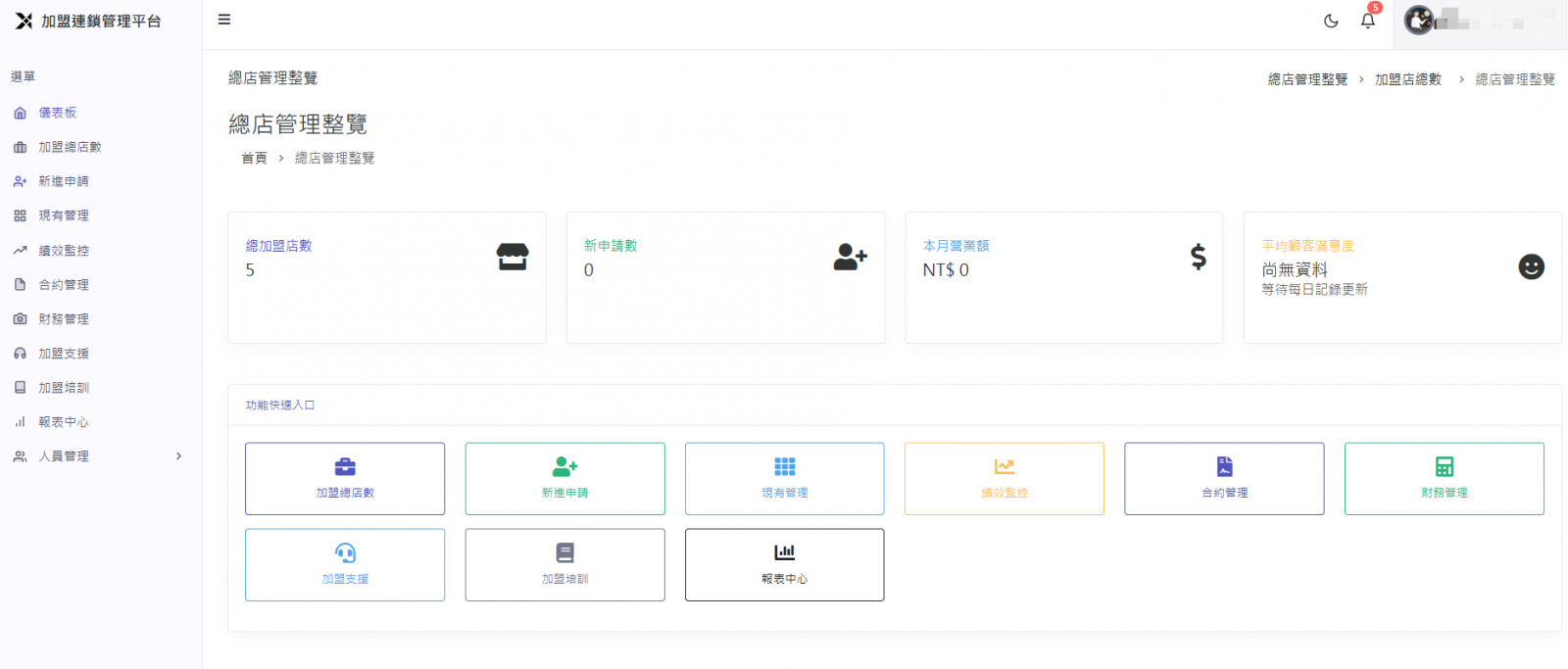Click the 新申請數 card title
The width and height of the screenshot is (1568, 669).
point(611,246)
